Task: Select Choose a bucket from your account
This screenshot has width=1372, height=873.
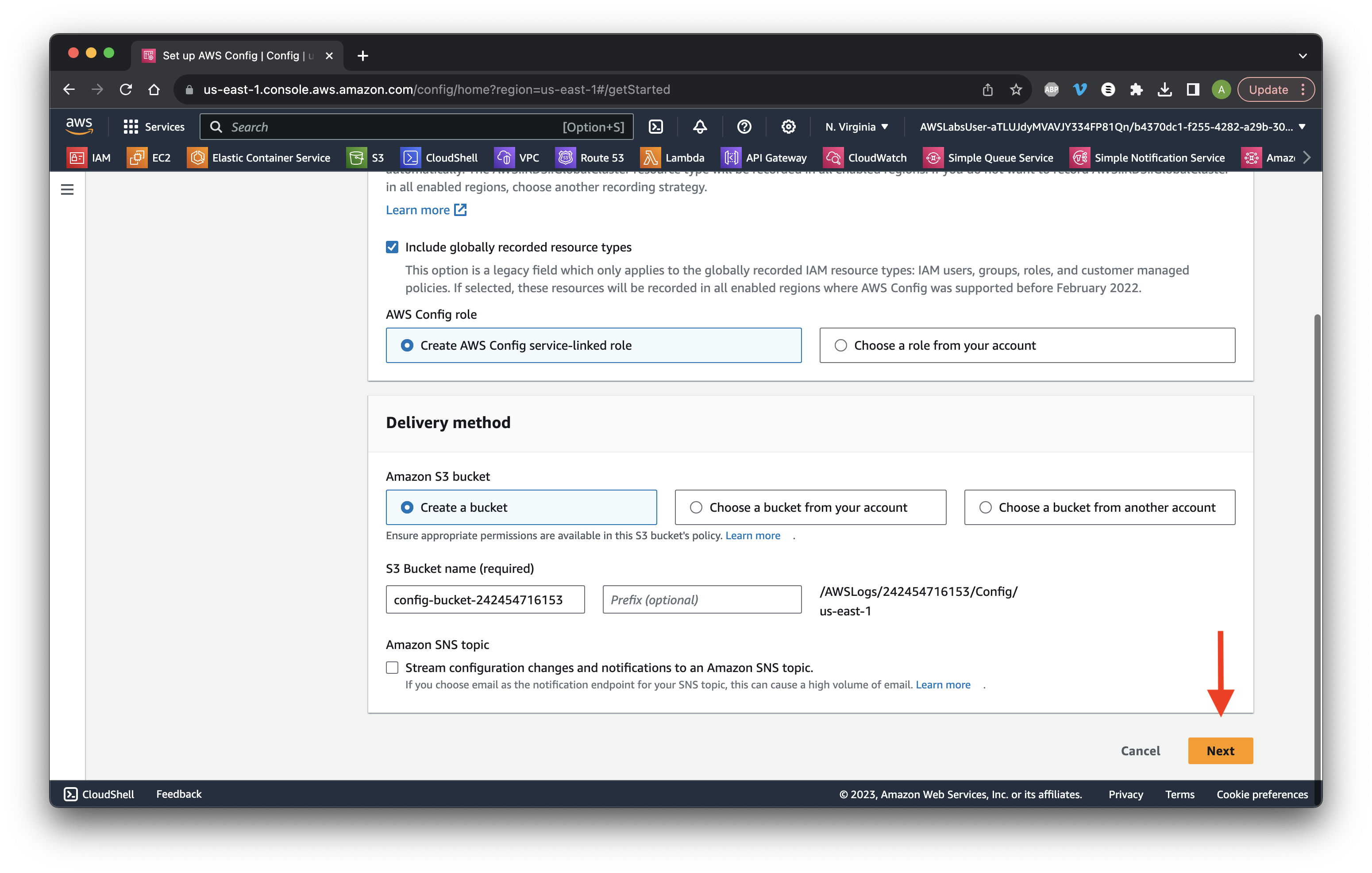Action: (810, 507)
